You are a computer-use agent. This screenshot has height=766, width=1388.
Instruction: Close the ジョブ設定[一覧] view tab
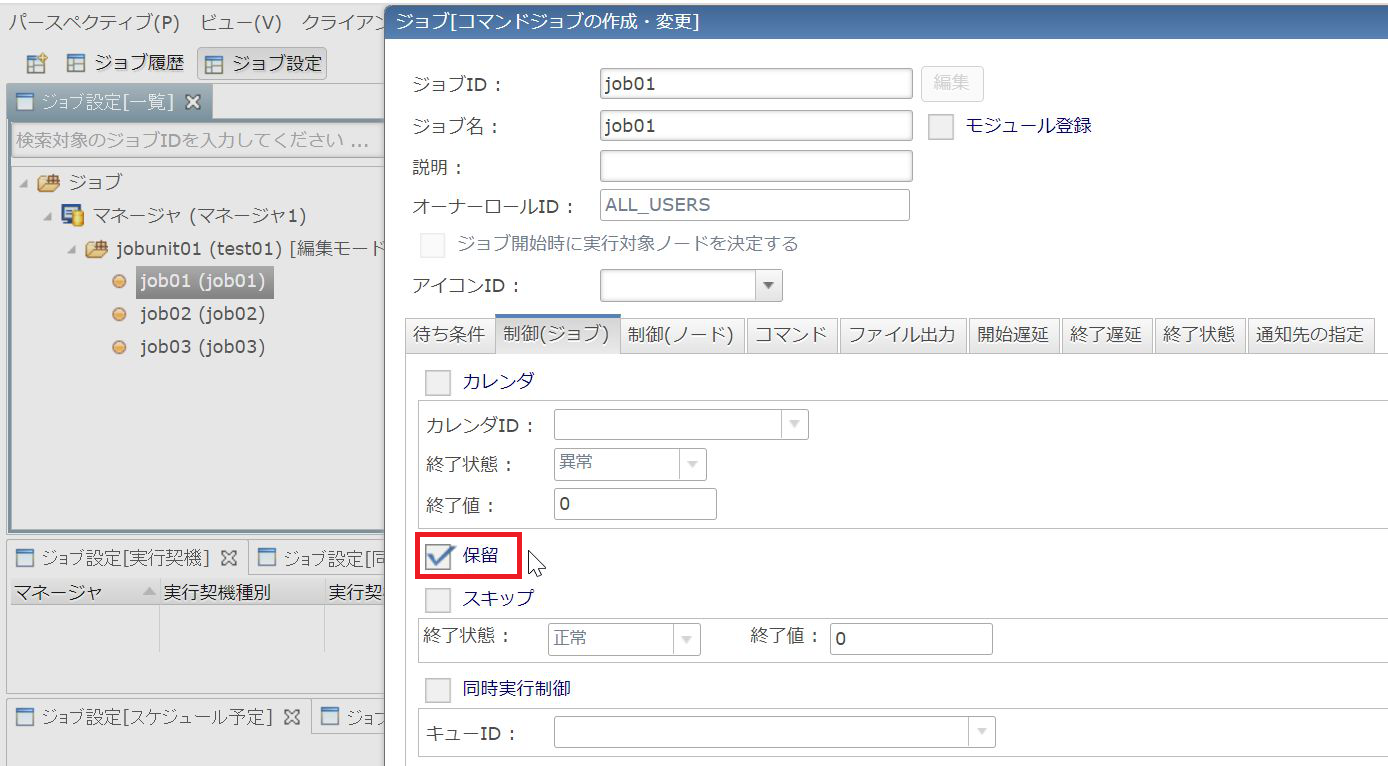194,102
